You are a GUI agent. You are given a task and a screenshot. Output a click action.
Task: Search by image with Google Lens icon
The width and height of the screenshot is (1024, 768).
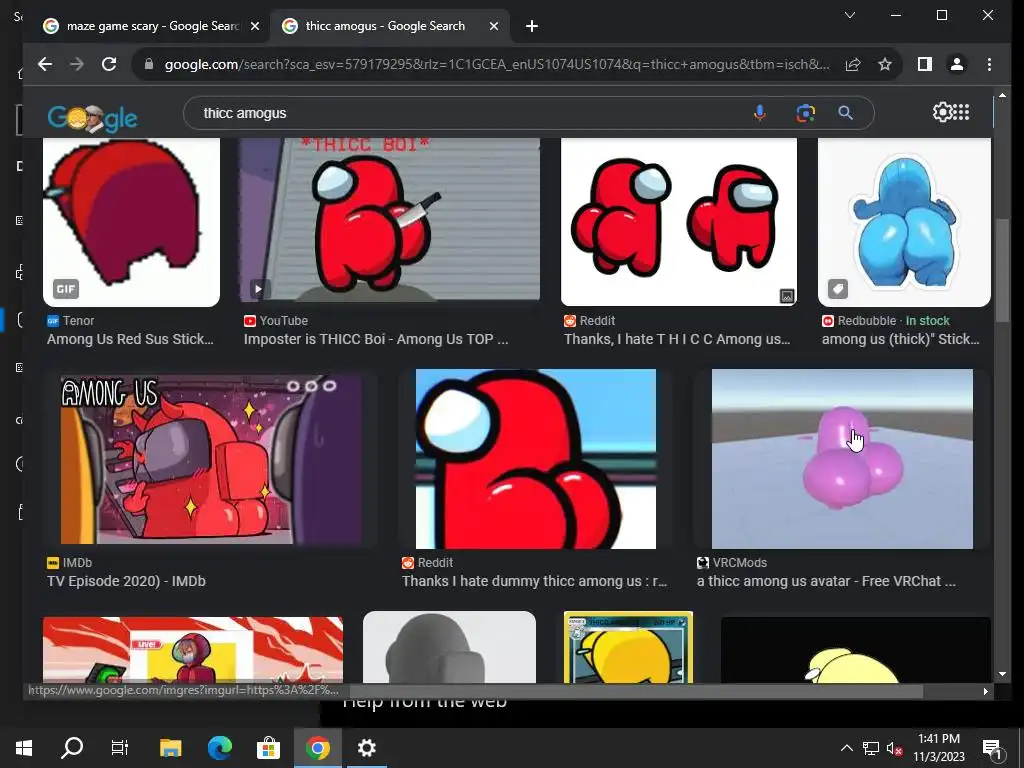[805, 113]
